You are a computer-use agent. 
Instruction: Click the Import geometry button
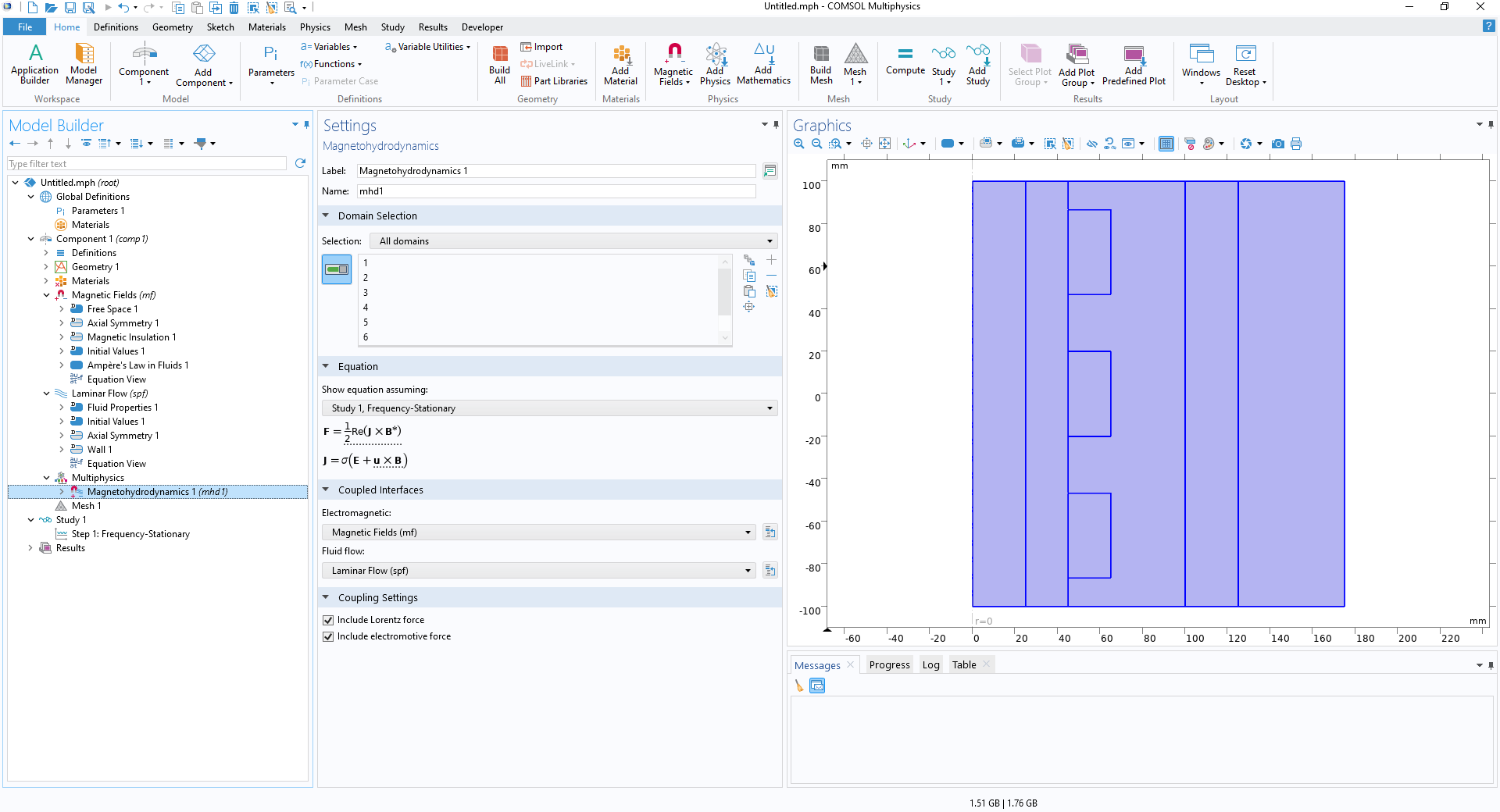click(x=541, y=47)
